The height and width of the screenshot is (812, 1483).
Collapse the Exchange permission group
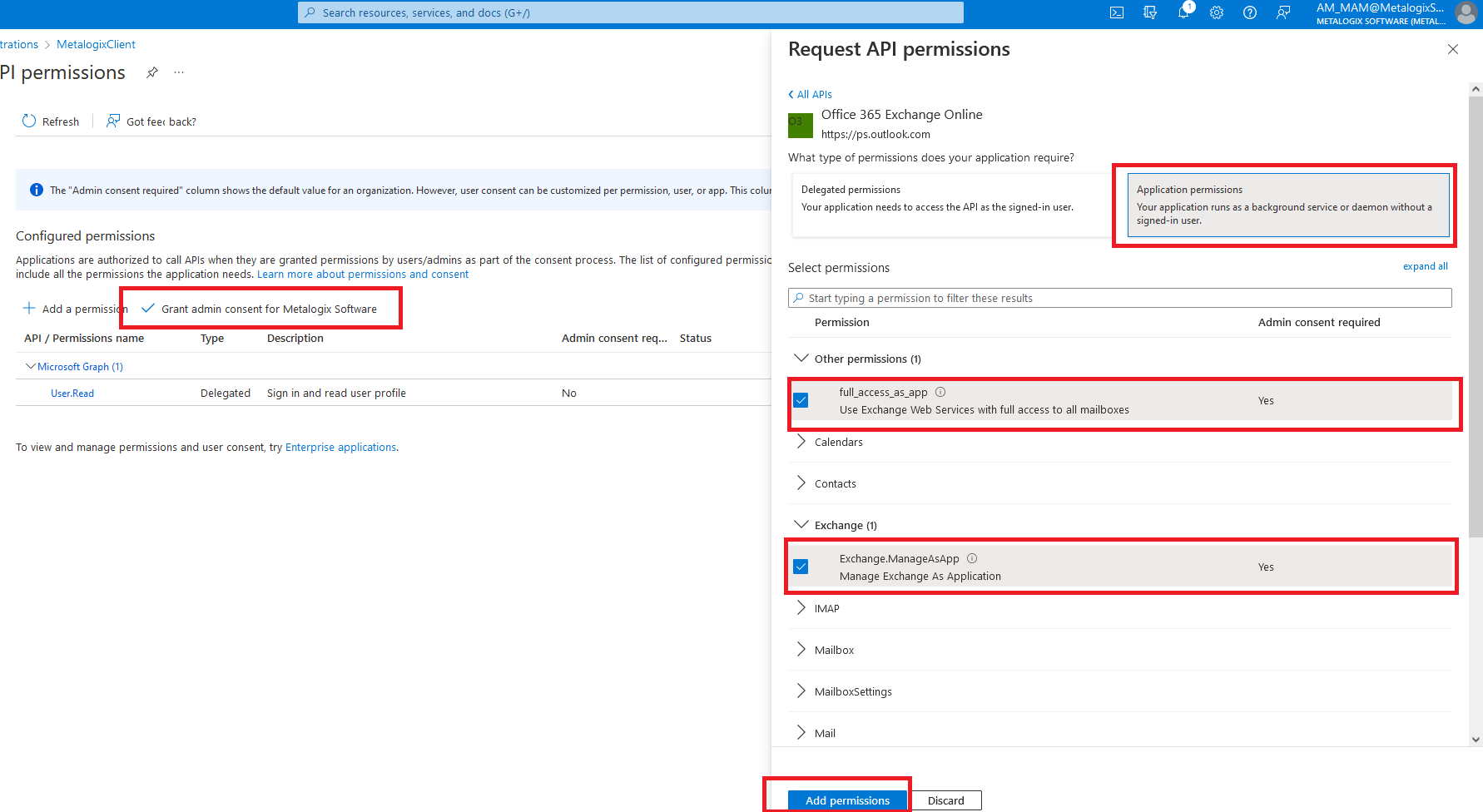coord(801,525)
